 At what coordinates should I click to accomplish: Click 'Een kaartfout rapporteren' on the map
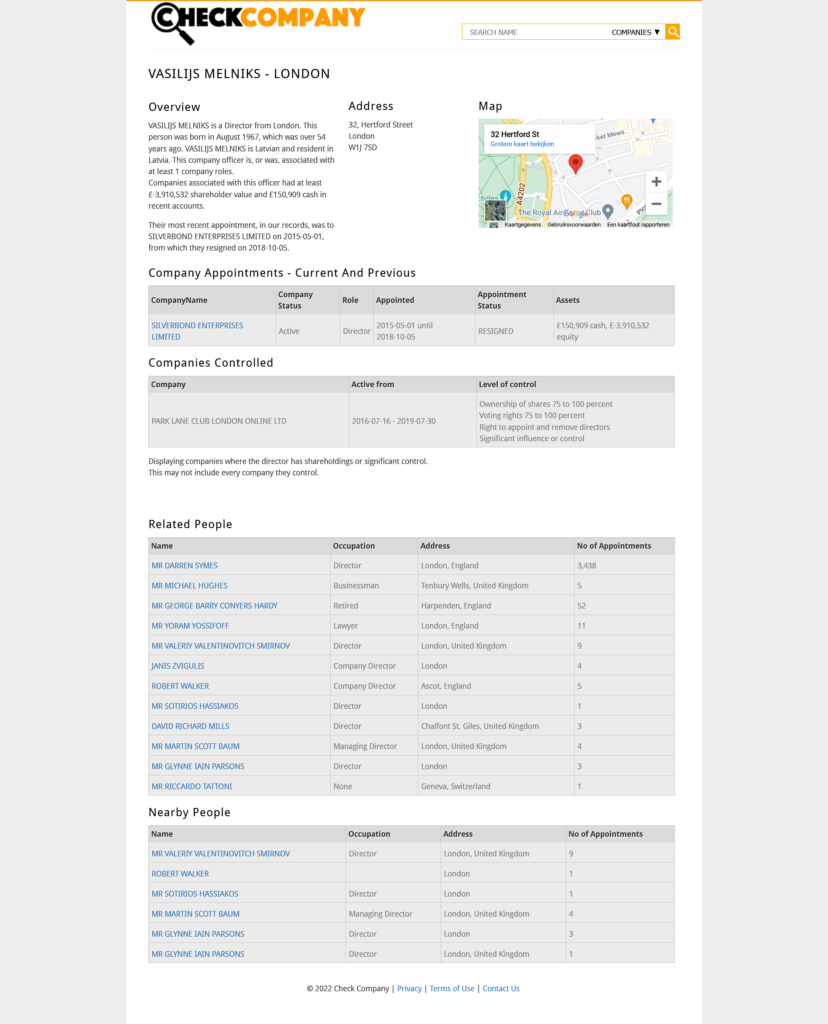click(x=638, y=225)
